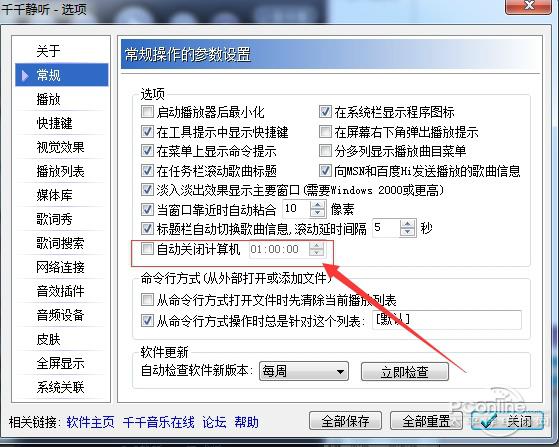This screenshot has width=559, height=447.
Task: Check 启动播放器后最小化 option
Action: point(147,112)
